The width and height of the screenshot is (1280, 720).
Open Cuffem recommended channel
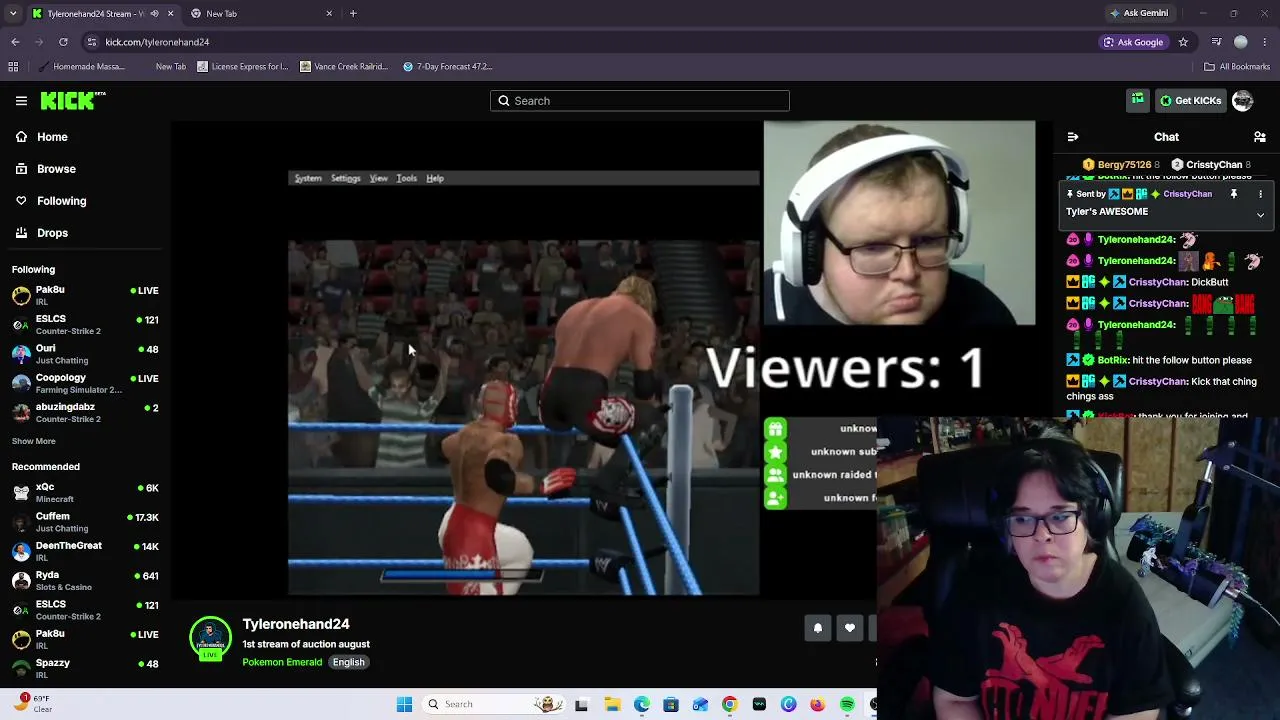pyautogui.click(x=85, y=521)
